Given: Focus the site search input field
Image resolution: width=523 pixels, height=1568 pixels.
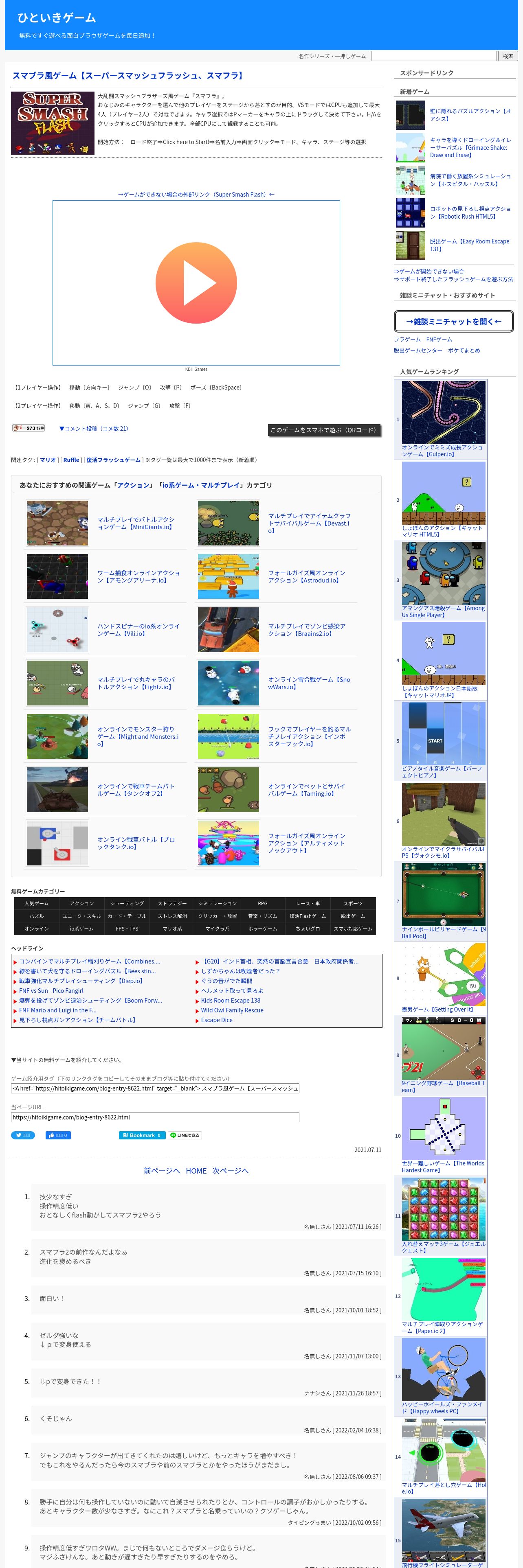Looking at the screenshot, I should point(433,56).
